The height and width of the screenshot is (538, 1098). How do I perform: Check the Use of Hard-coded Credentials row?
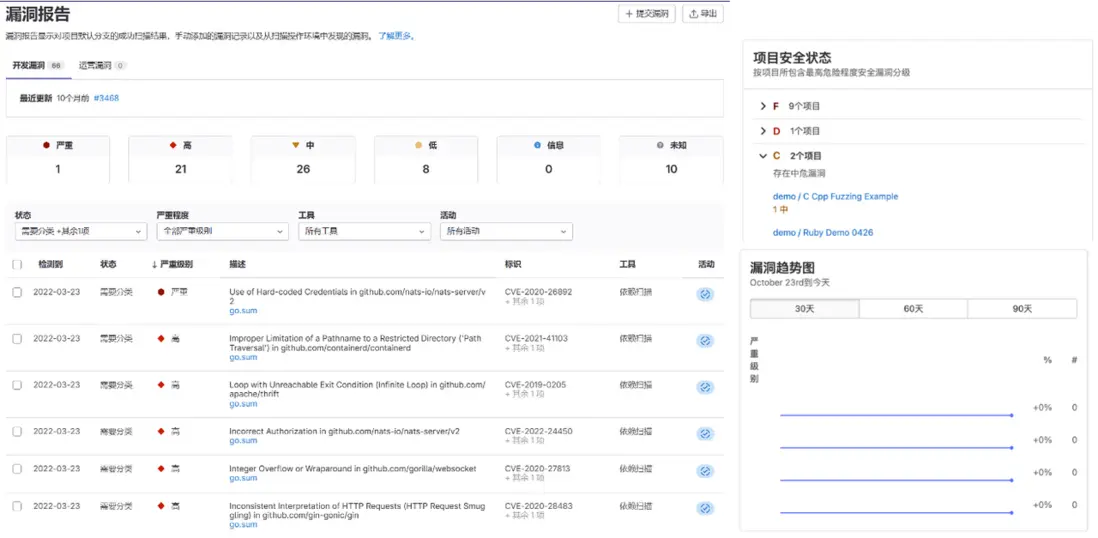click(18, 292)
